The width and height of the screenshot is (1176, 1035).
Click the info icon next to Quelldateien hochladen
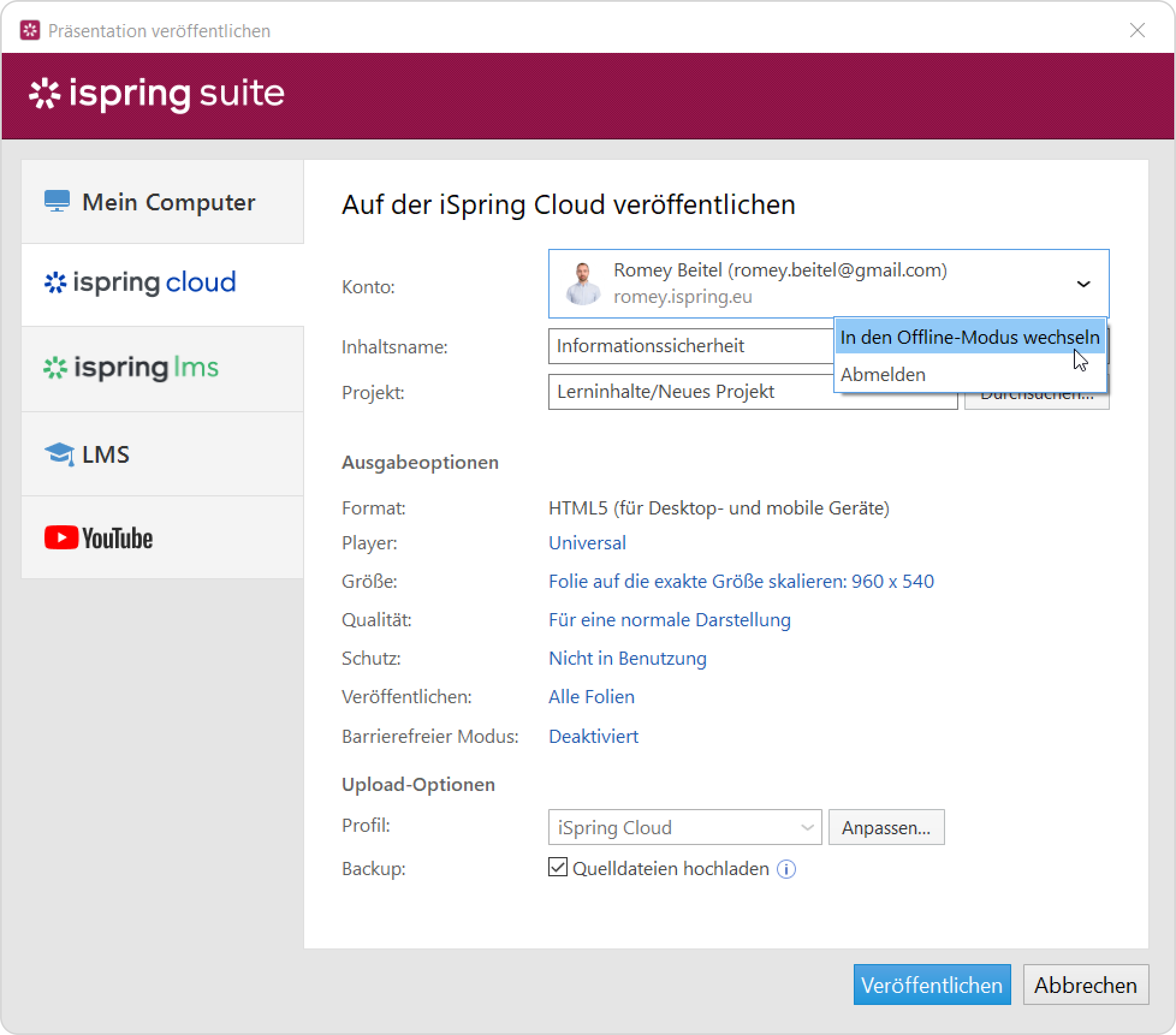(x=786, y=869)
